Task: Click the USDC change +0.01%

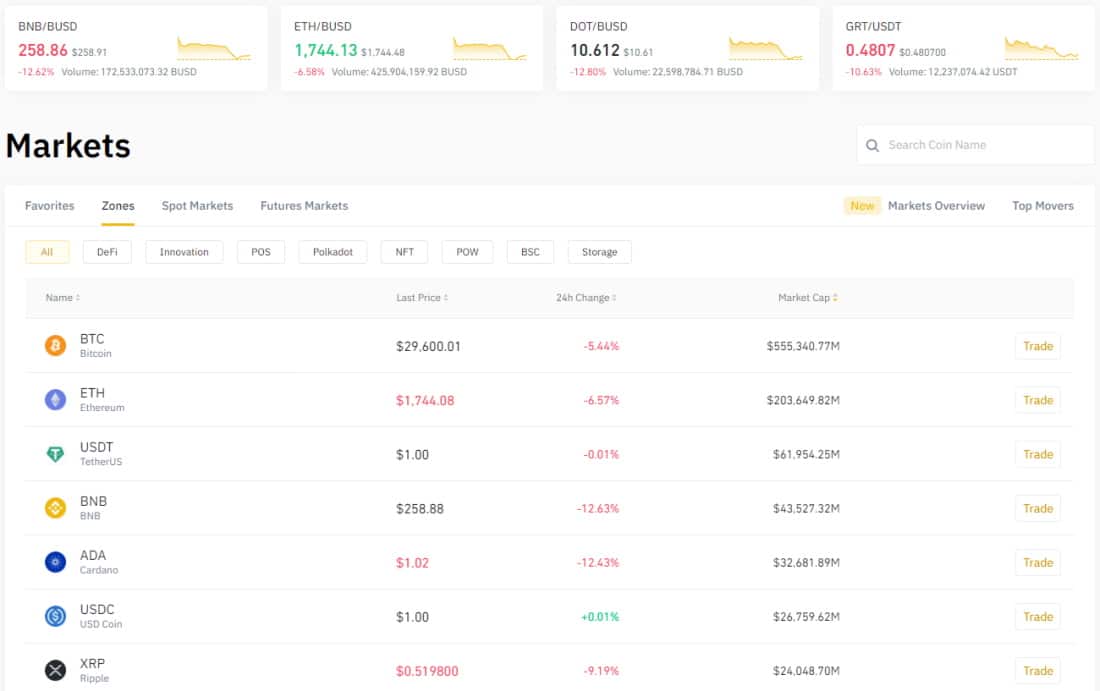Action: click(600, 617)
